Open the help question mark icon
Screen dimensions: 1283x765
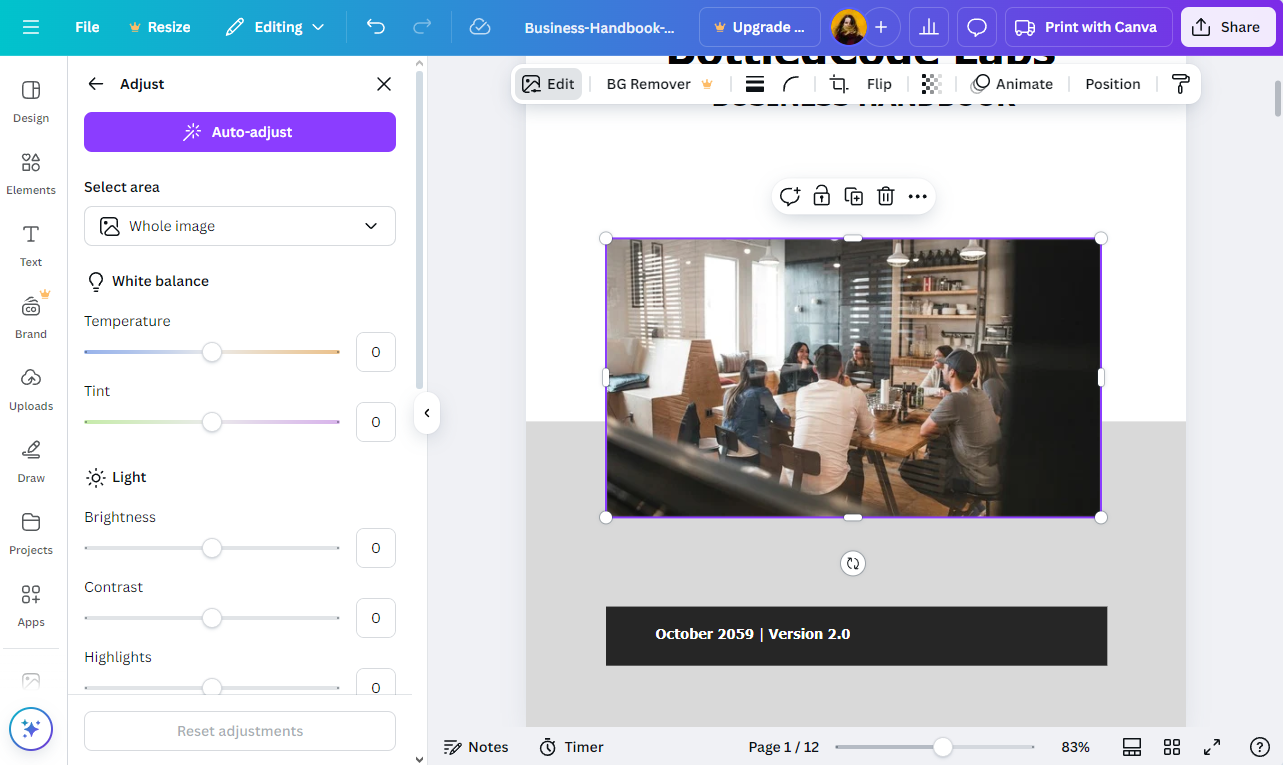[x=1260, y=747]
